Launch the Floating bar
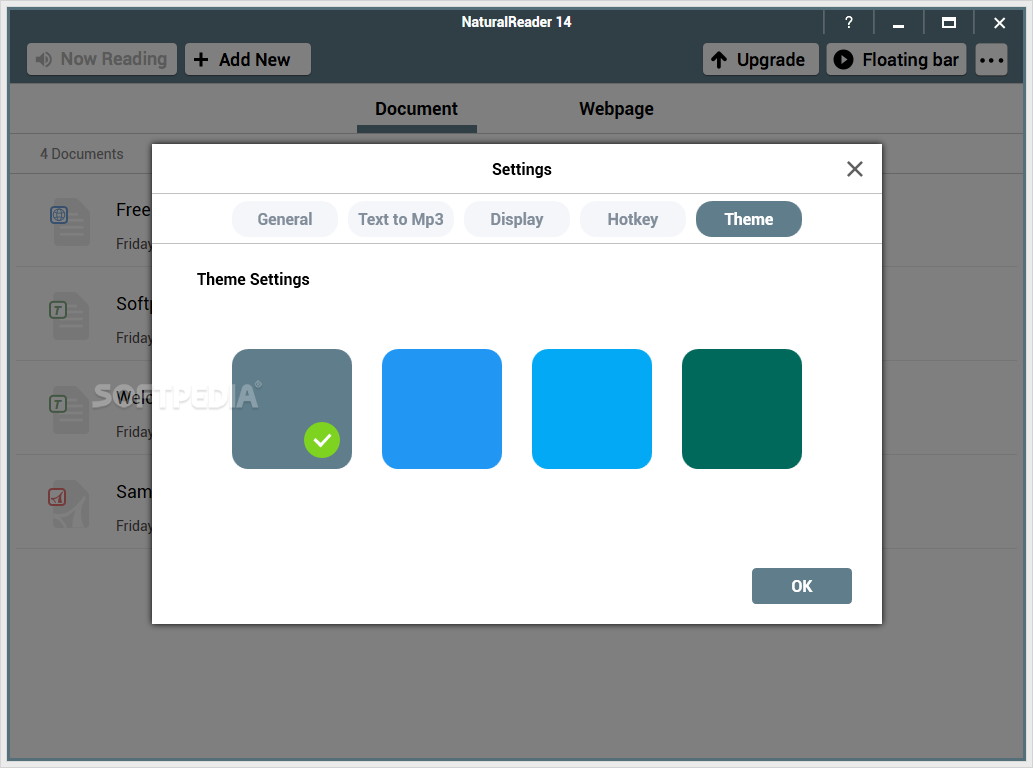 (897, 59)
